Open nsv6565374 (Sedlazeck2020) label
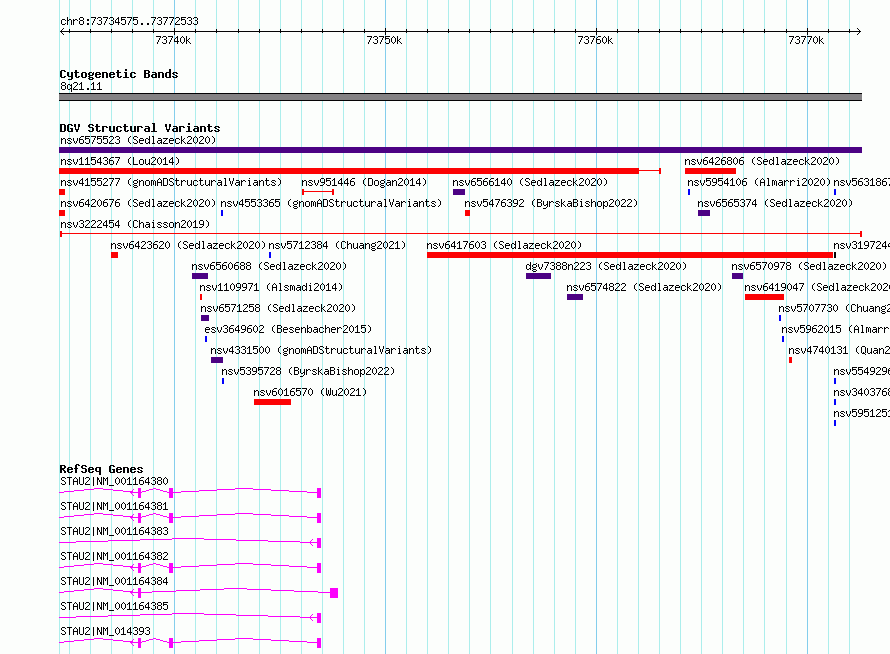This screenshot has width=890, height=654. click(775, 203)
